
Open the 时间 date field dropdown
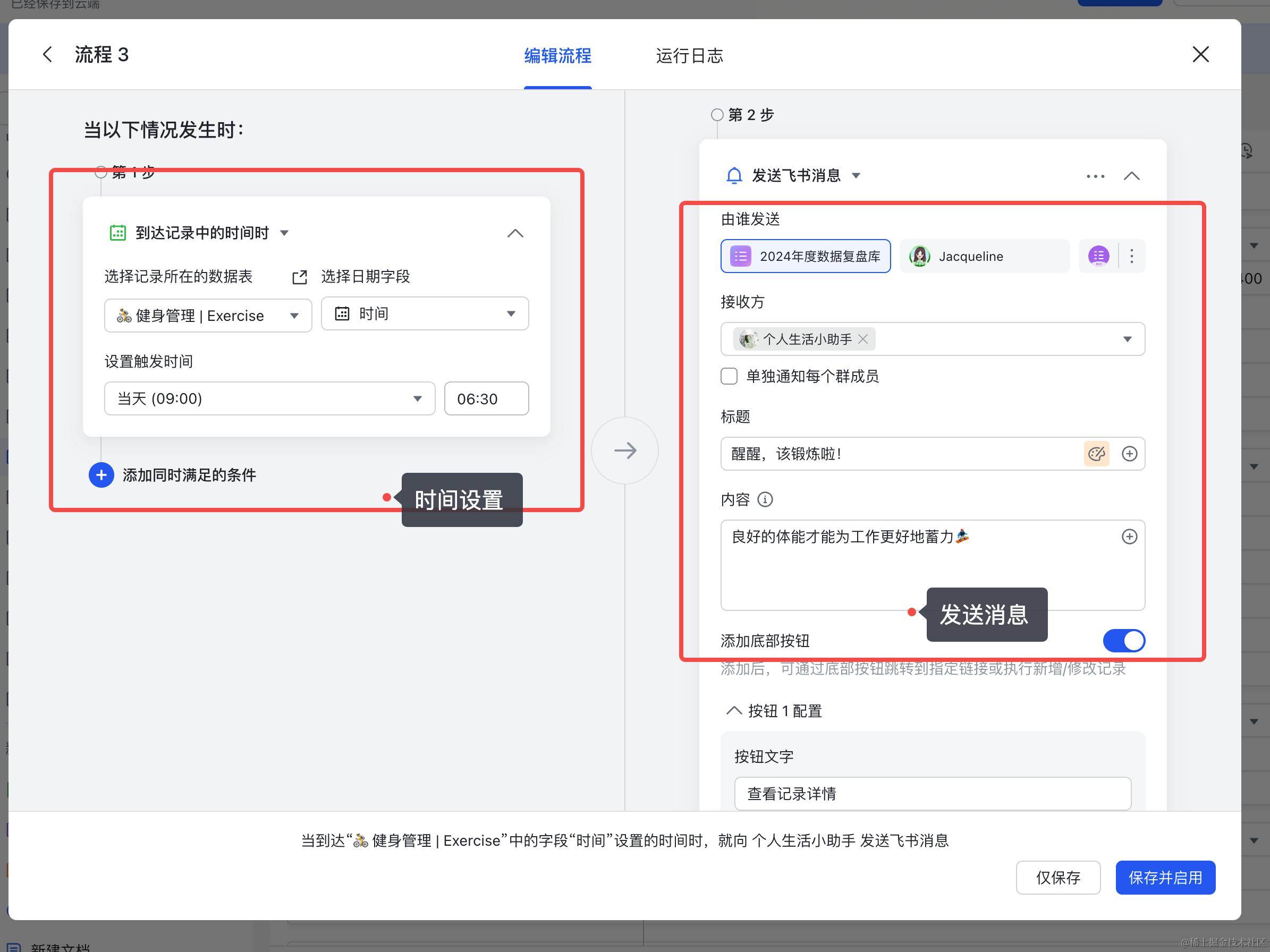point(424,313)
